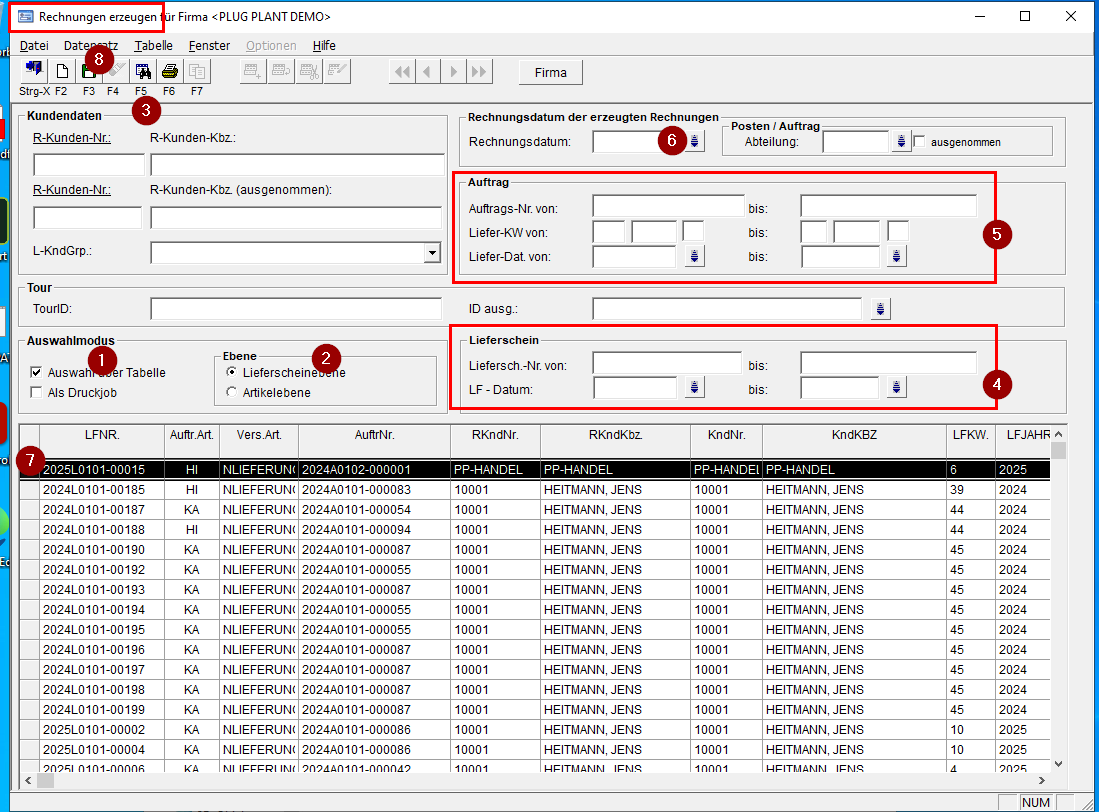The image size is (1099, 812).
Task: Toggle the ausgenommen checkbox
Action: 920,142
